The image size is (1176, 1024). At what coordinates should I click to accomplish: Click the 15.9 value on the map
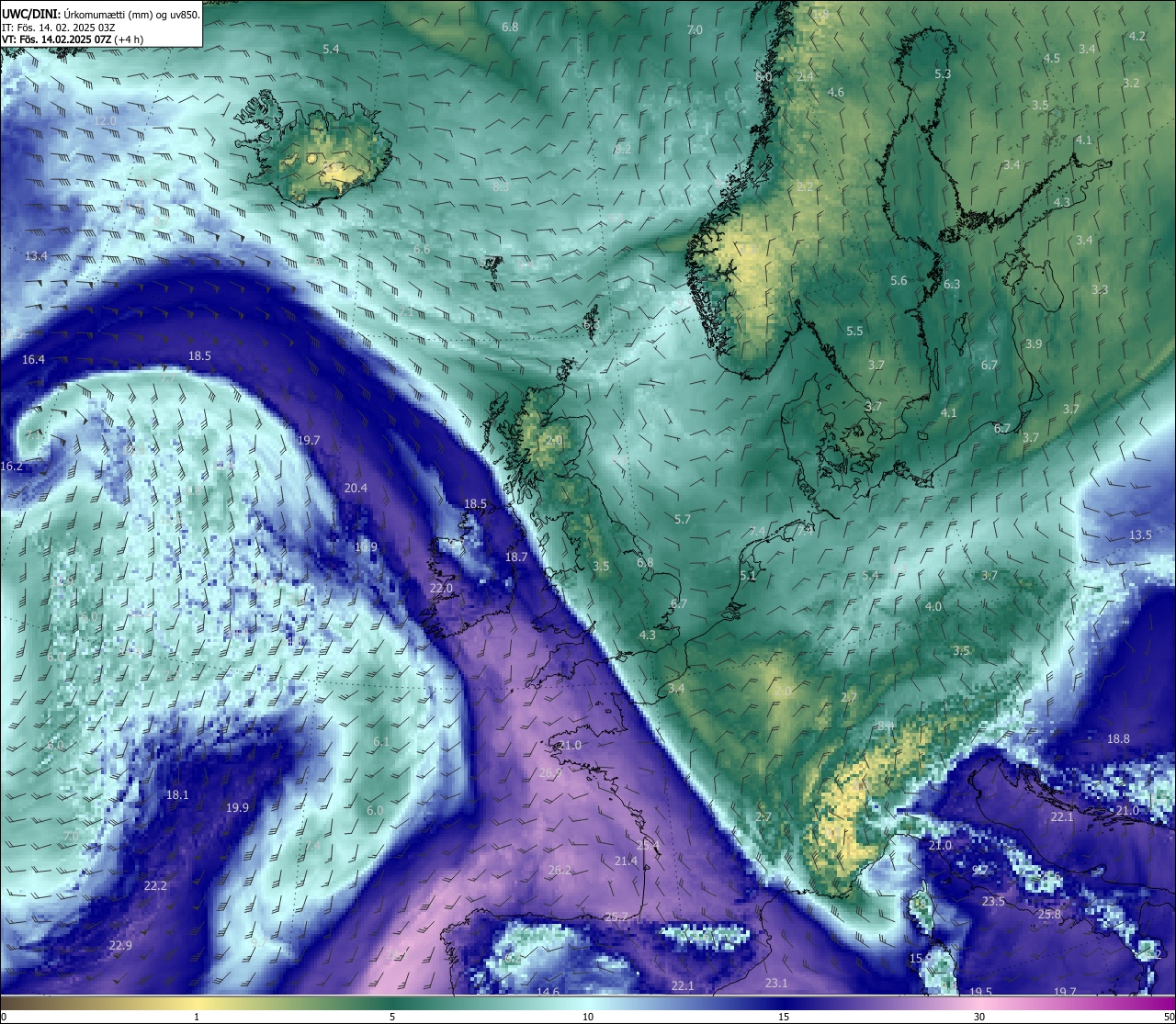pos(921,959)
